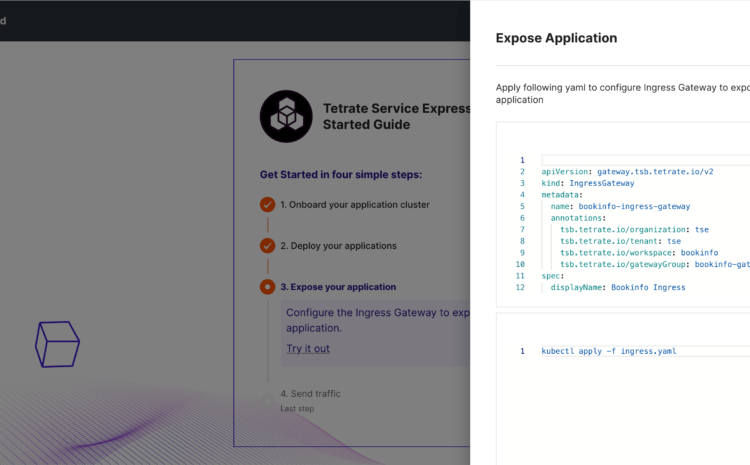Click the kubectl apply -f ingress.yaml command

[609, 351]
